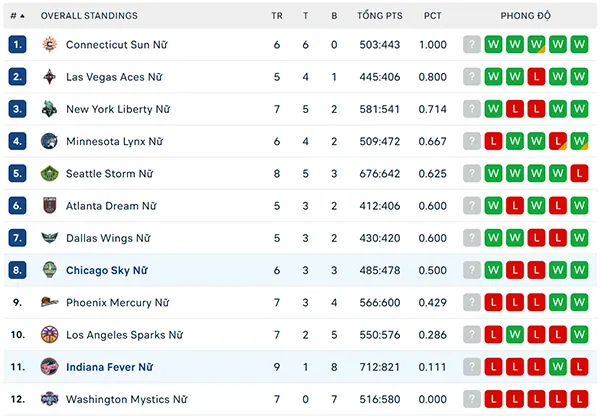Image resolution: width=600 pixels, height=420 pixels.
Task: Click the Phoenix Mercury team logo
Action: point(49,302)
